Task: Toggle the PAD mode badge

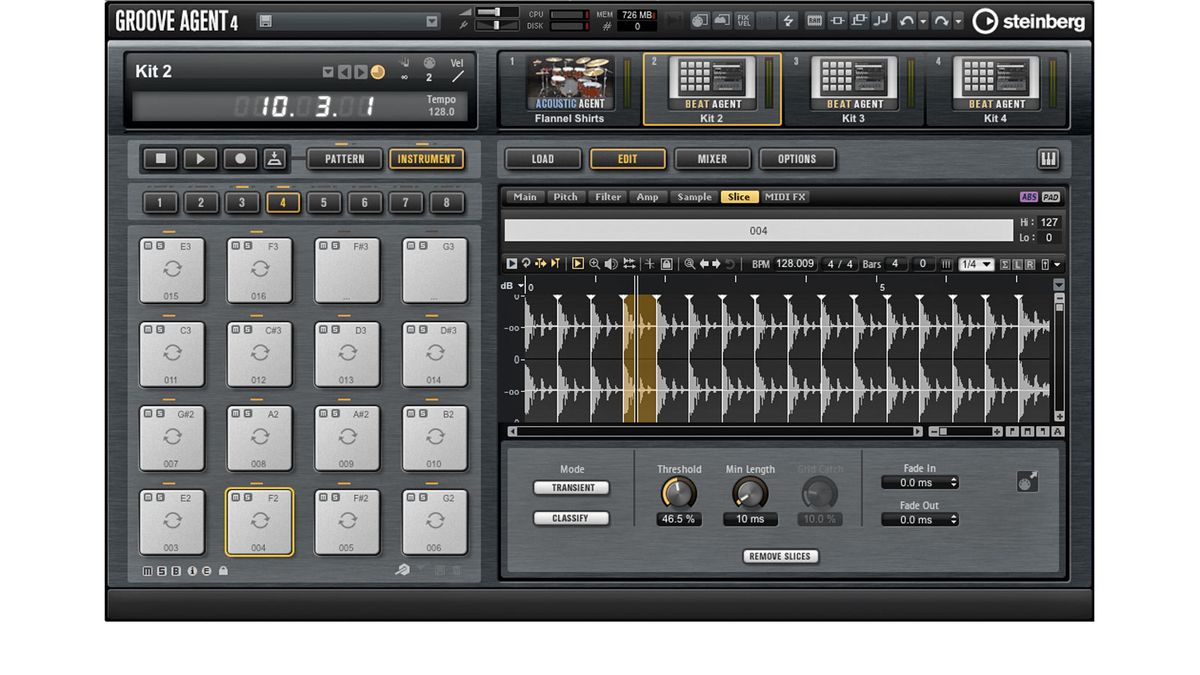Action: [x=1051, y=197]
